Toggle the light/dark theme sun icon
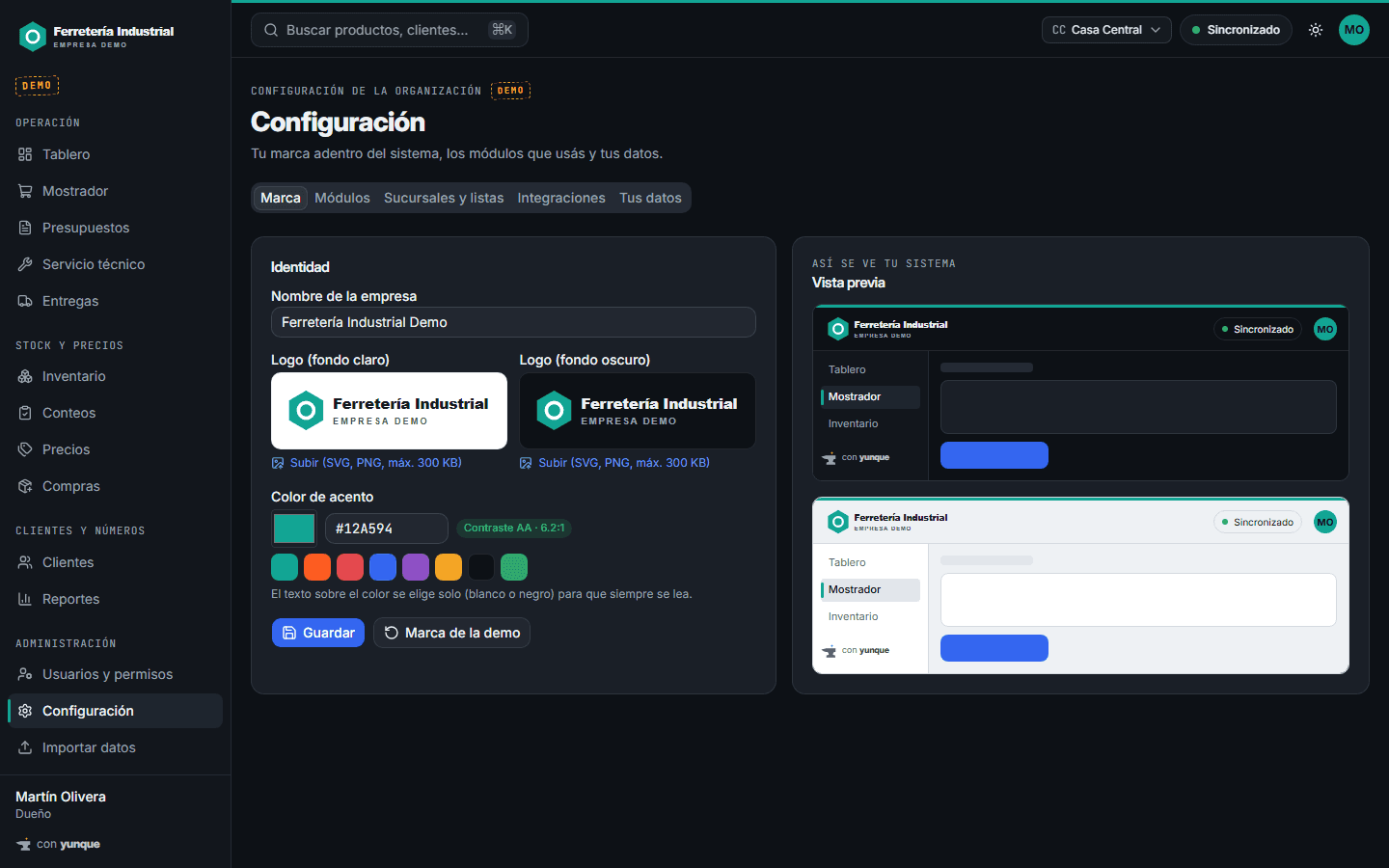This screenshot has width=1389, height=868. click(x=1316, y=30)
